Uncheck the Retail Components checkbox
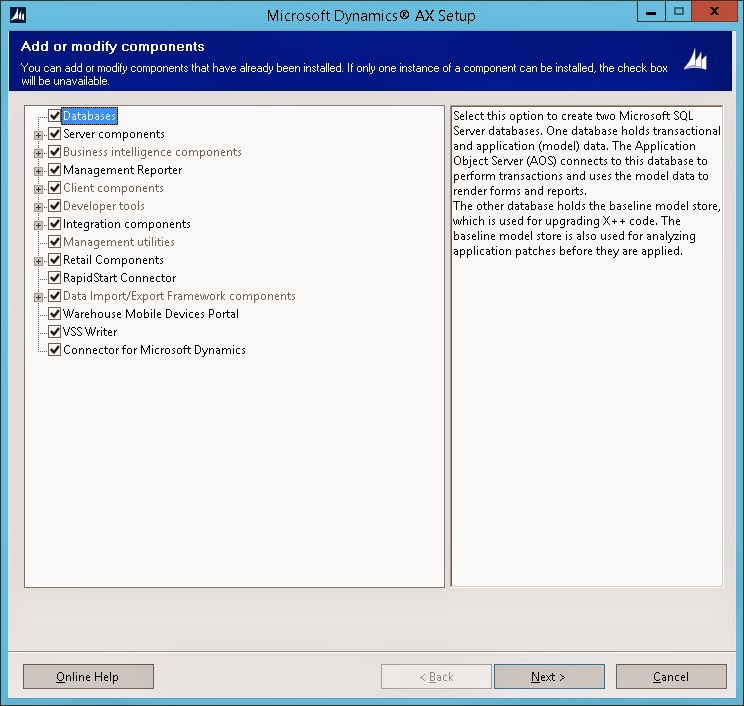The width and height of the screenshot is (744, 706). pos(55,260)
